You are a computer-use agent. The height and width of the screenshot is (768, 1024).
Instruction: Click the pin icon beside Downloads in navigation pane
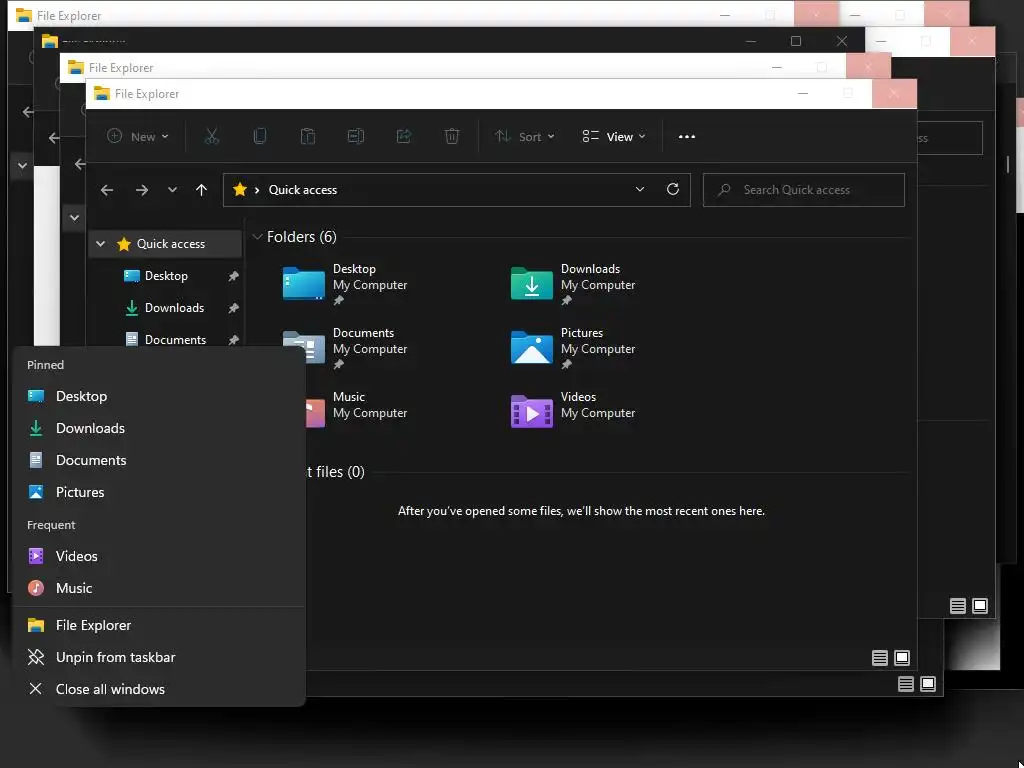[233, 308]
